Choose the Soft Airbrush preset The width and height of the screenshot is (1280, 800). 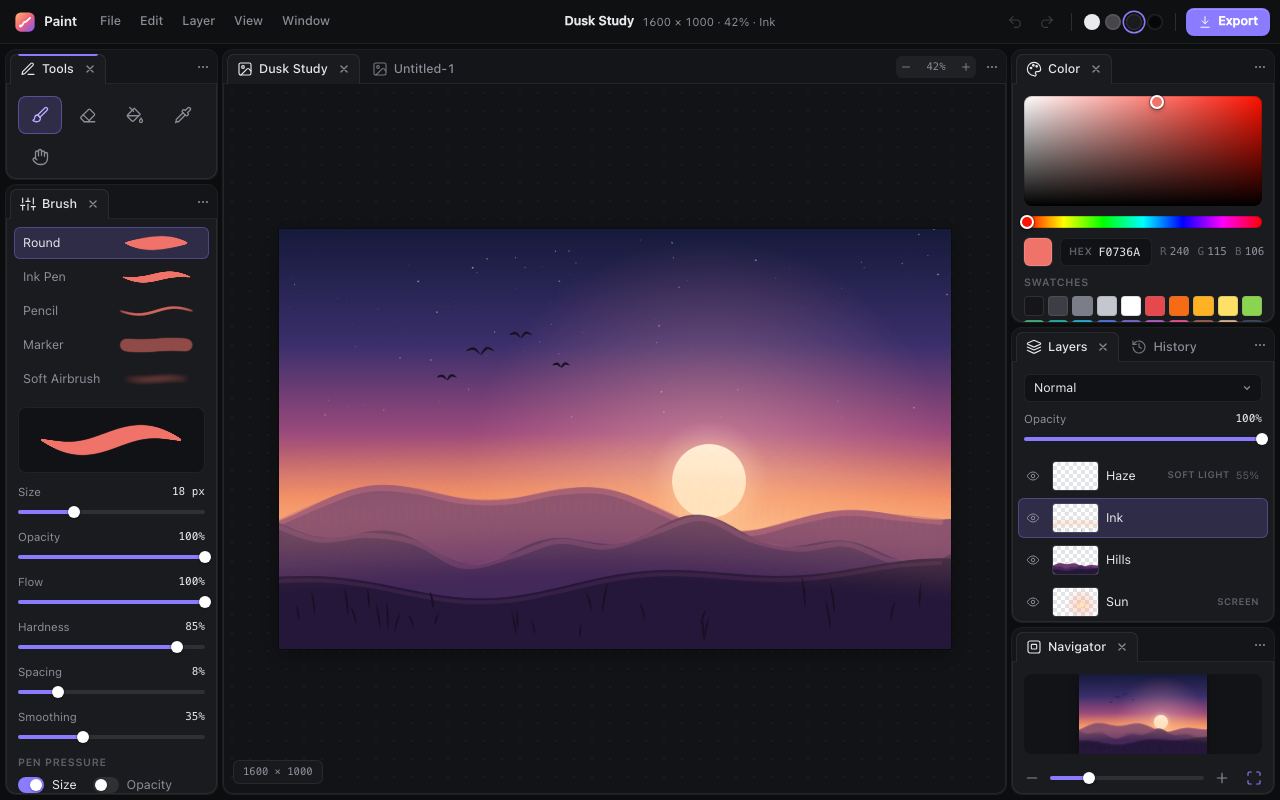[111, 379]
